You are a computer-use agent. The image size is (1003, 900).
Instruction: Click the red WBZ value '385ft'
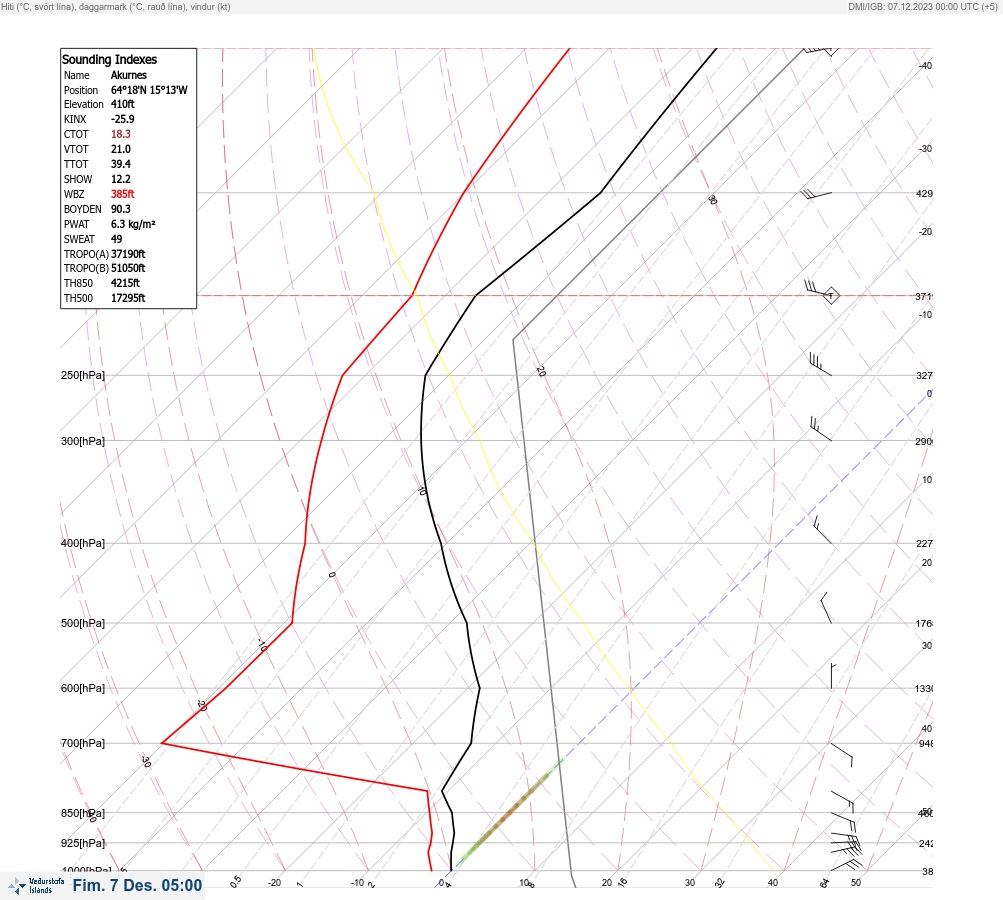(123, 194)
